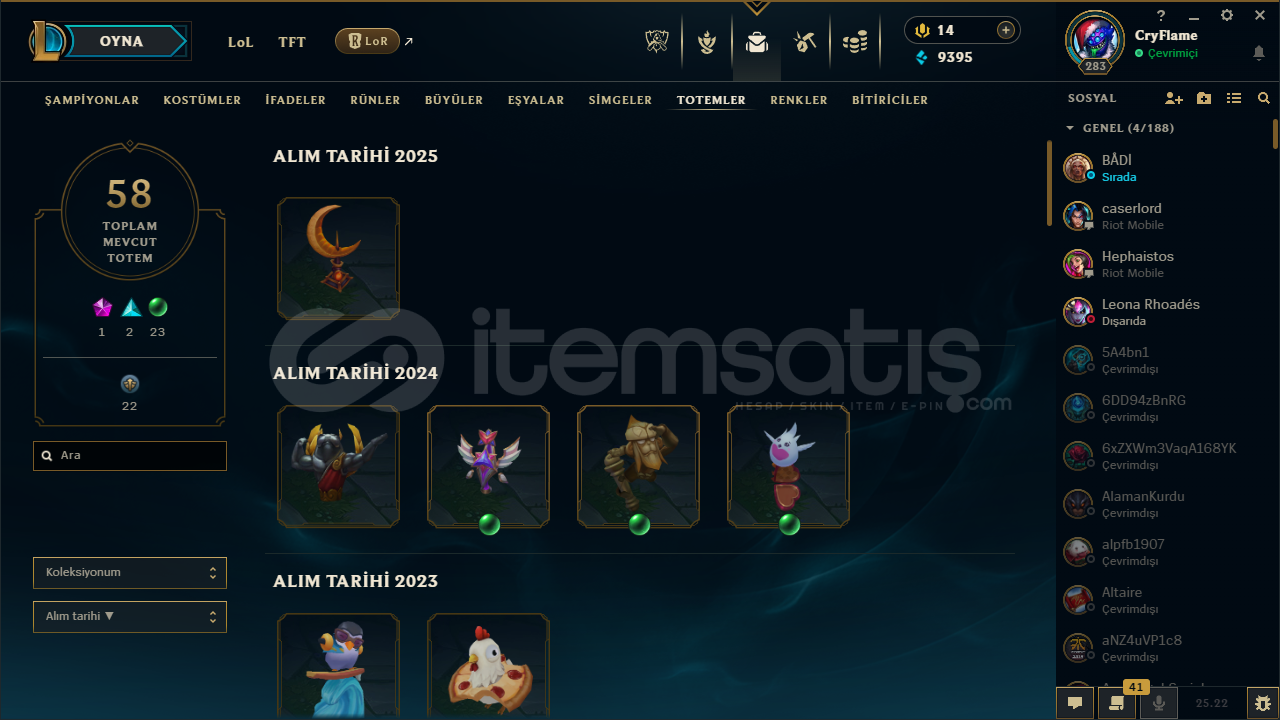The height and width of the screenshot is (720, 1280).
Task: Open the Collection backpack icon
Action: (x=757, y=42)
